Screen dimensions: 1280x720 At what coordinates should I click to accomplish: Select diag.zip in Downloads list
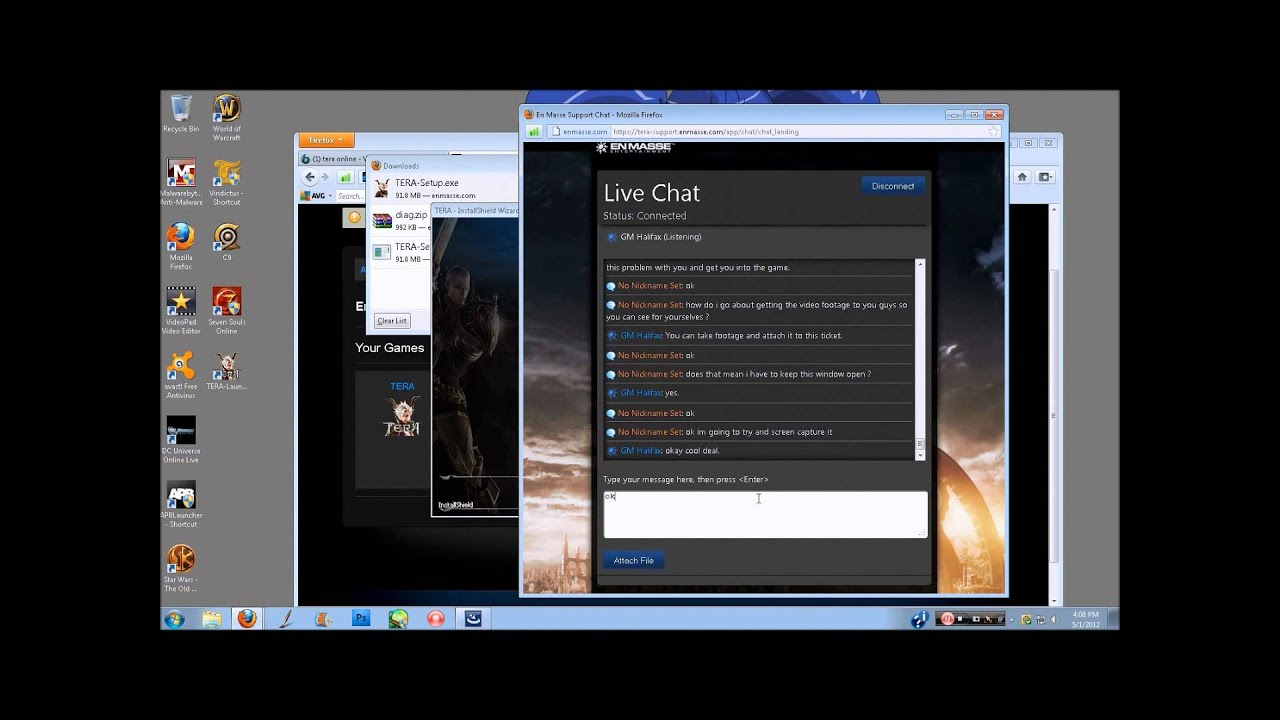tap(400, 220)
